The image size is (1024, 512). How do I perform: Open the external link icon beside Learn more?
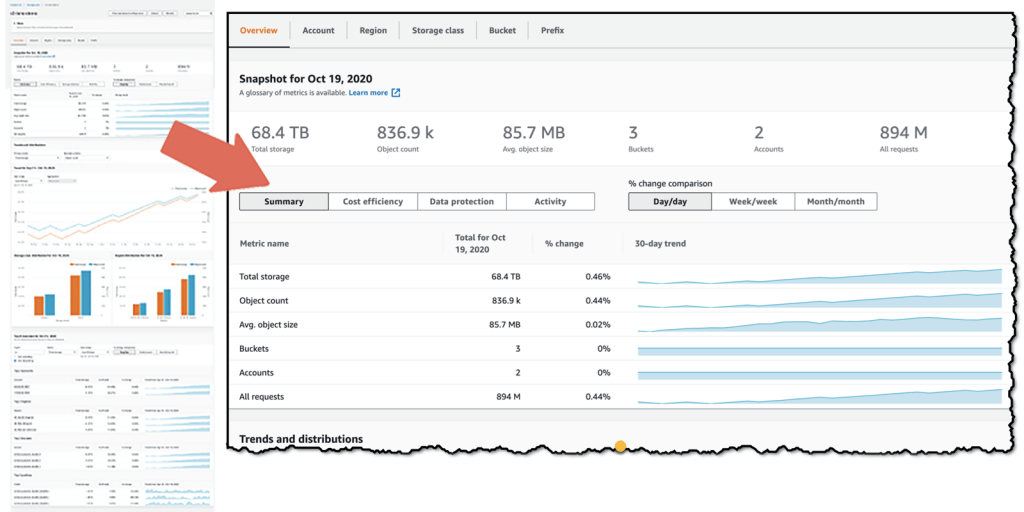(395, 93)
